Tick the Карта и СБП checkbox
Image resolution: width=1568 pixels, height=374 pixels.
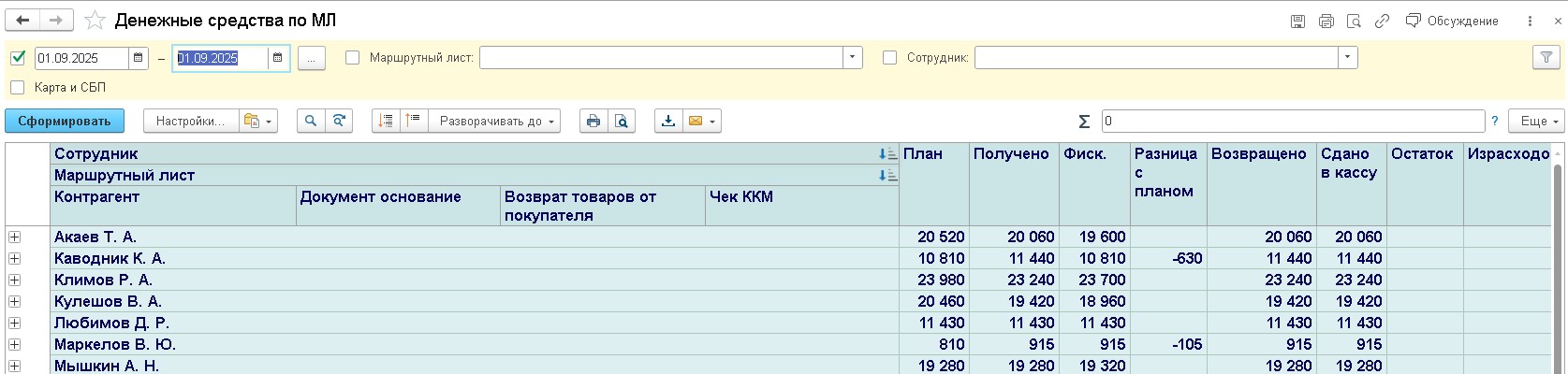[x=18, y=87]
